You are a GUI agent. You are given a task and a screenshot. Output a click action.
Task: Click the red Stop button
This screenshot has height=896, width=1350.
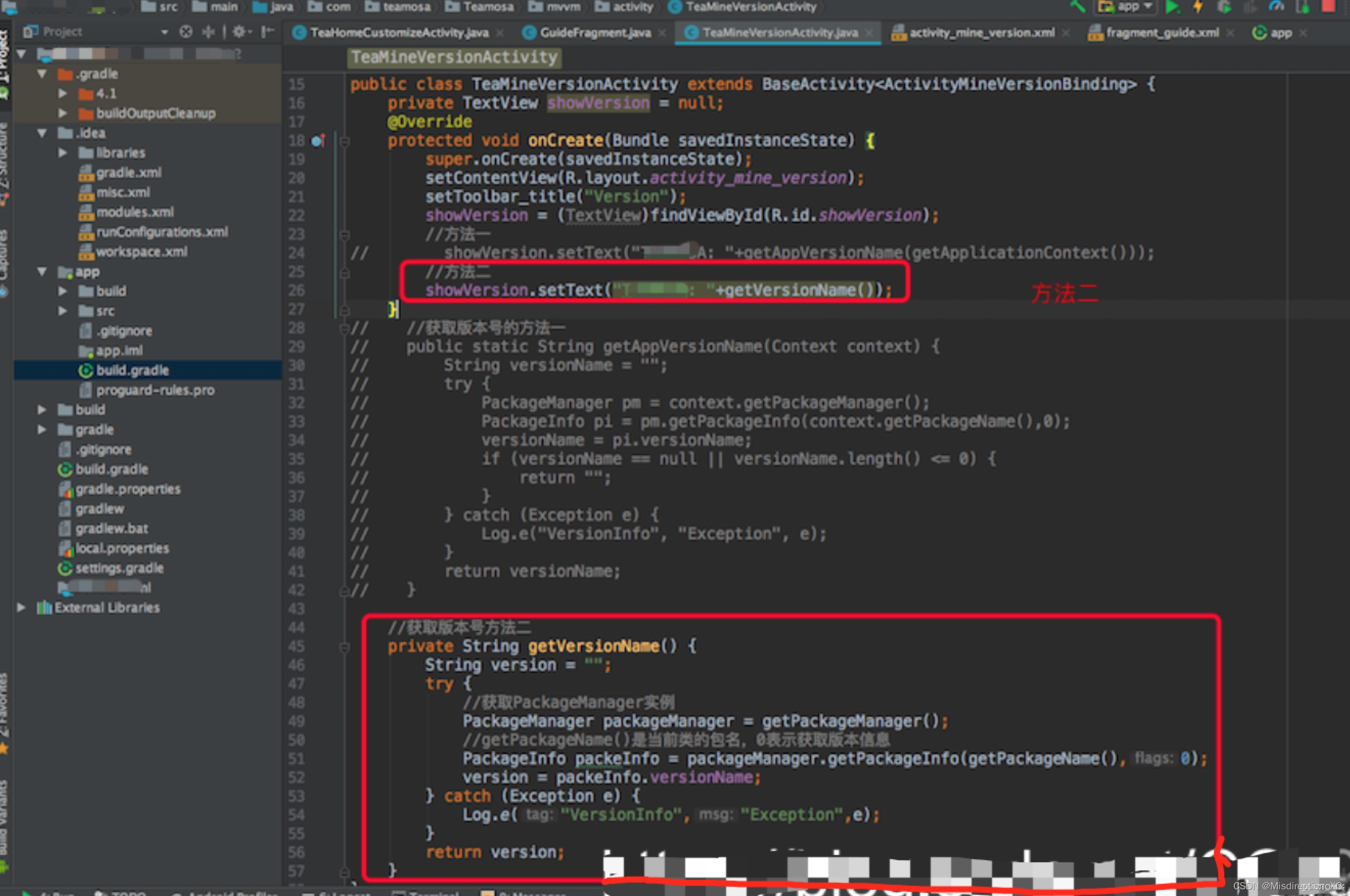(1329, 7)
